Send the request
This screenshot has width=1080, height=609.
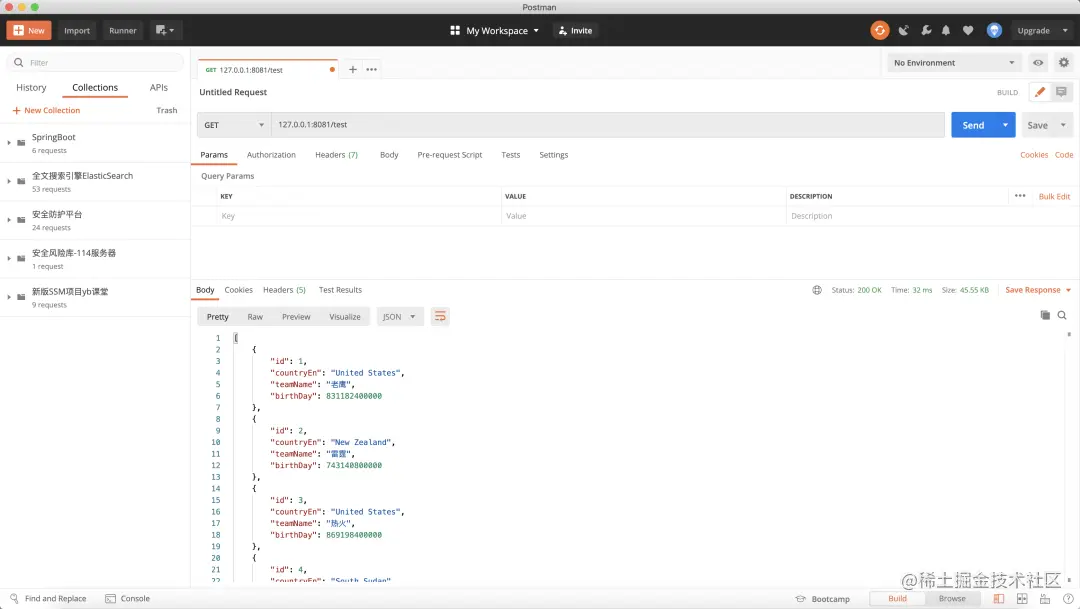pos(973,125)
